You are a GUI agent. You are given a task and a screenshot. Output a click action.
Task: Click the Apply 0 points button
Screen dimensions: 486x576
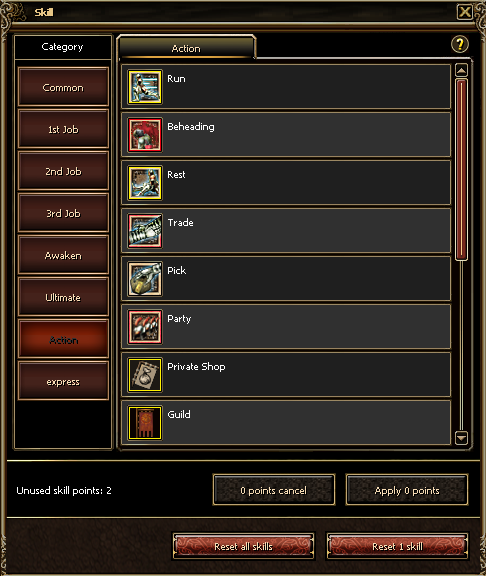tap(407, 490)
